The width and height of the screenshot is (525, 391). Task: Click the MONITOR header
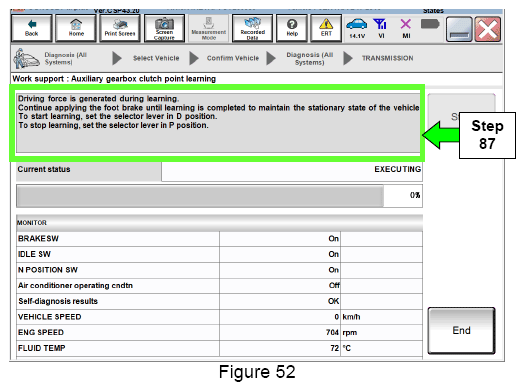[219, 223]
